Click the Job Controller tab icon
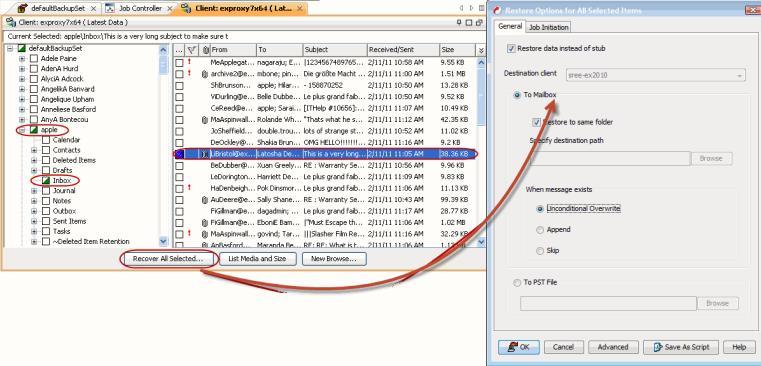 [111, 8]
